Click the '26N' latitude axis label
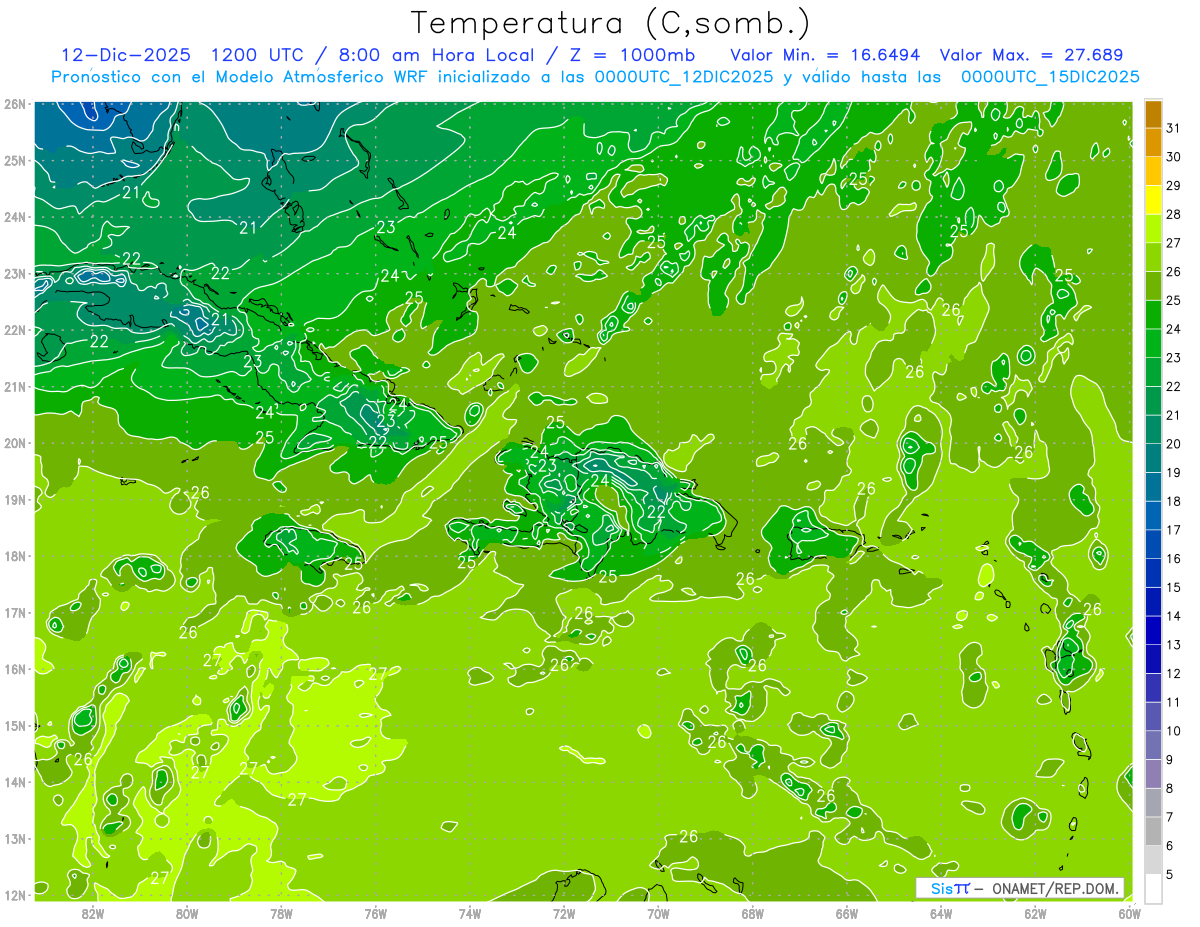 click(14, 104)
